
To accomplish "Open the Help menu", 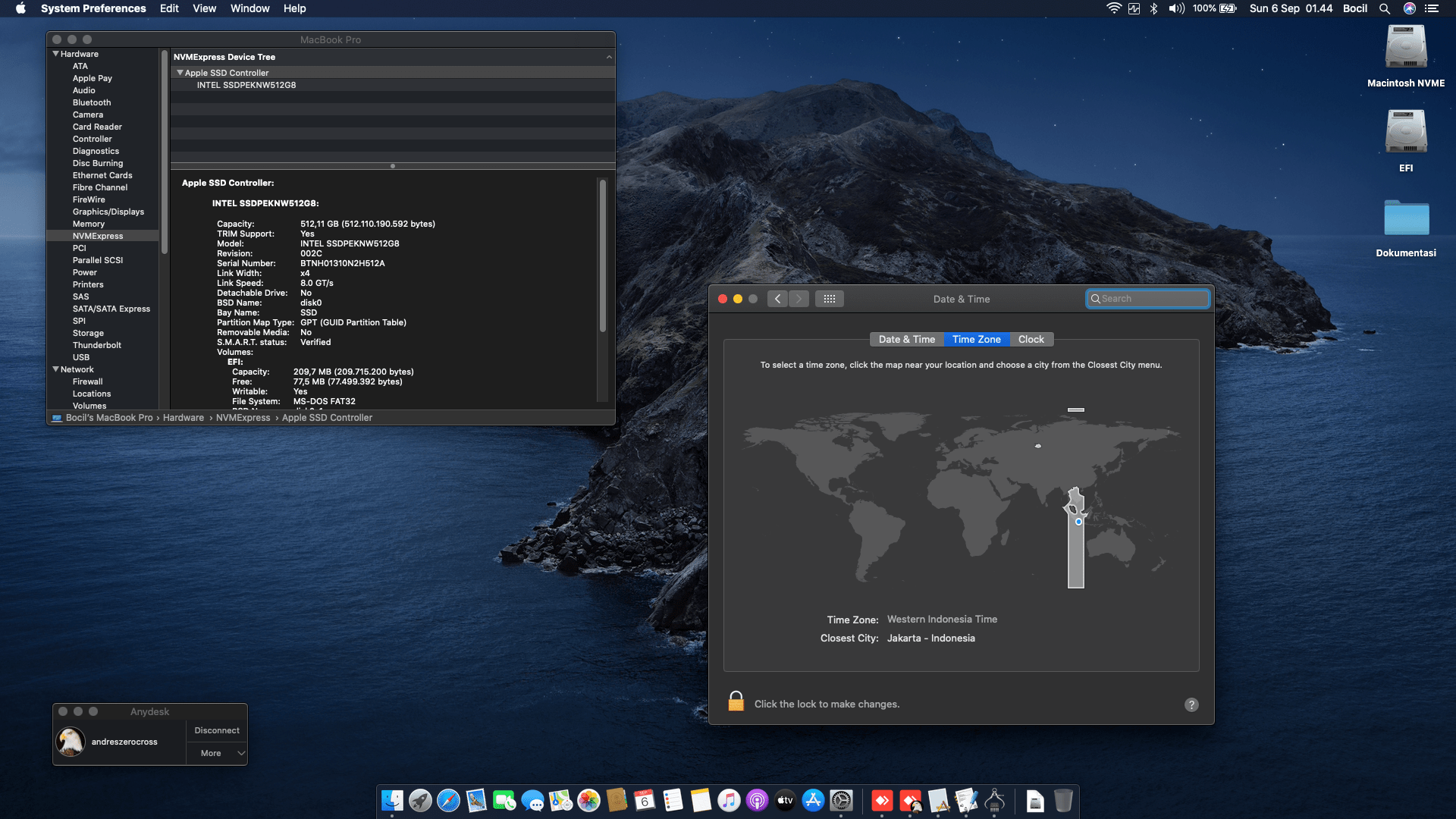I will click(x=294, y=8).
